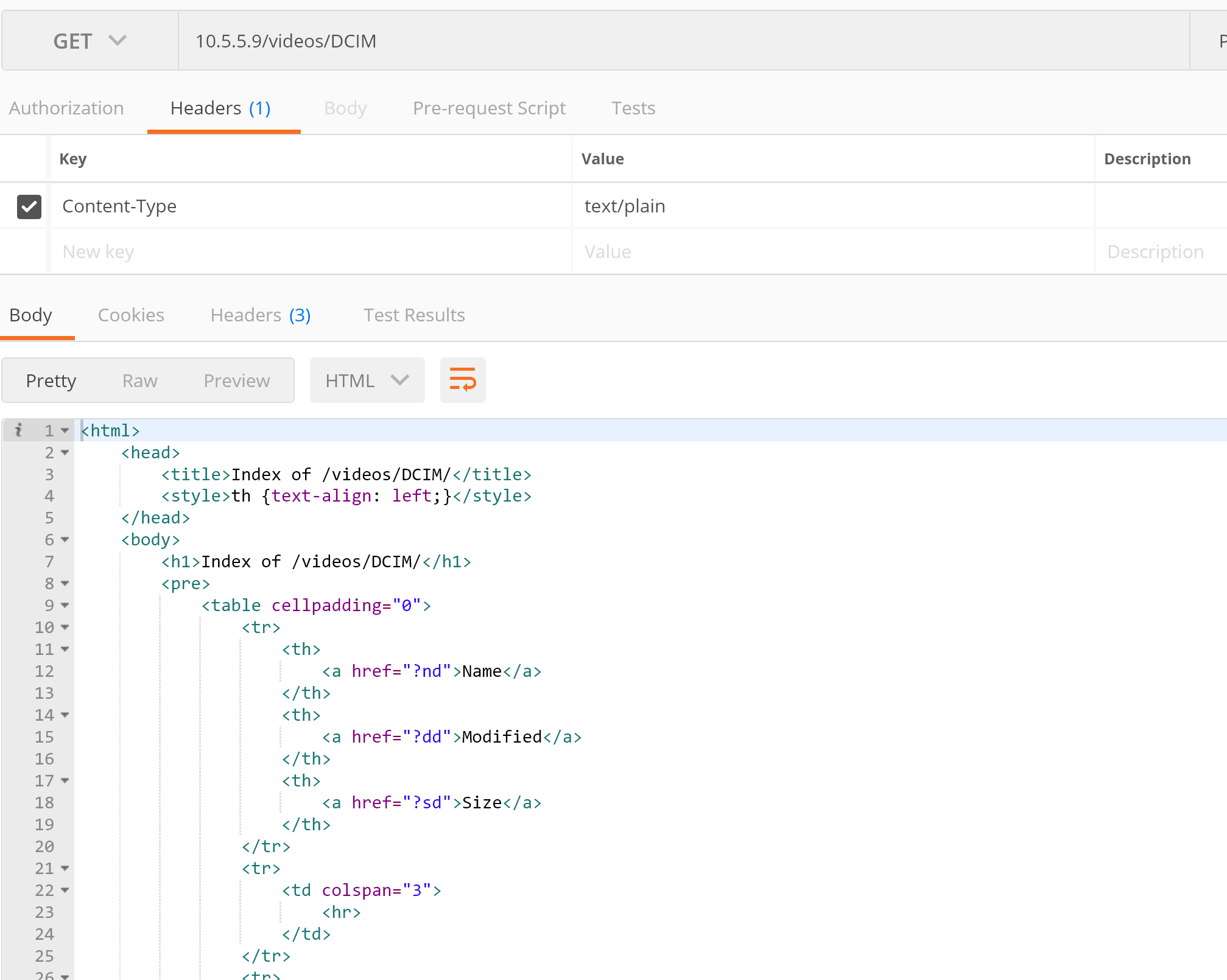Toggle line wrapping in the response viewer
The width and height of the screenshot is (1227, 980).
point(463,380)
